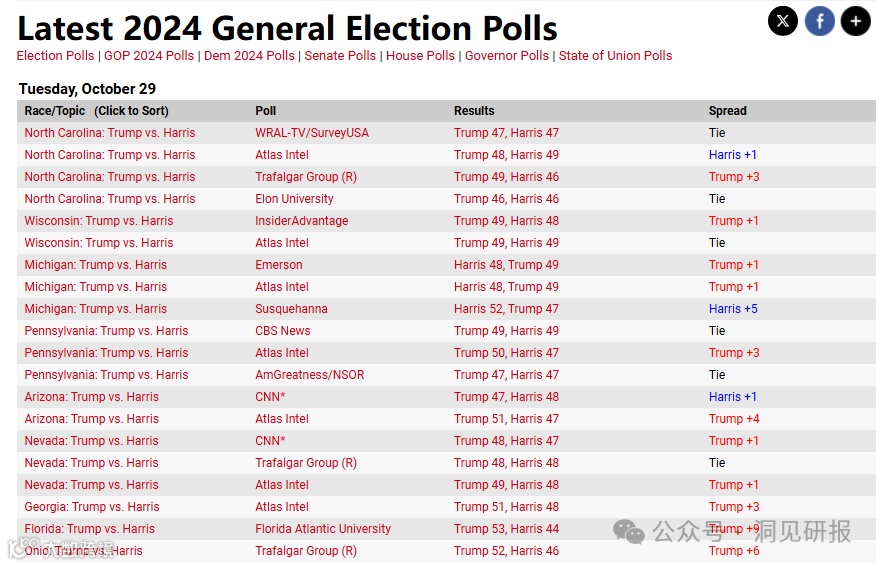Viewport: 879px width, 566px height.
Task: Open Susquehanna Michigan poll link
Action: [x=291, y=309]
